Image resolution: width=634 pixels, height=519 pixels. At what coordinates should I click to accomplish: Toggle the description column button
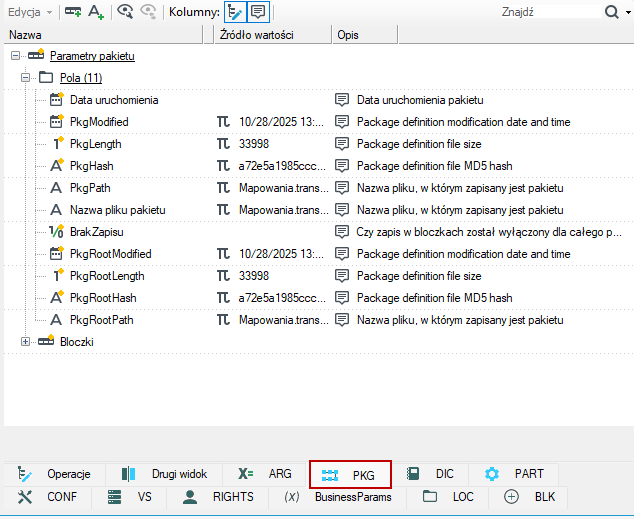click(258, 12)
